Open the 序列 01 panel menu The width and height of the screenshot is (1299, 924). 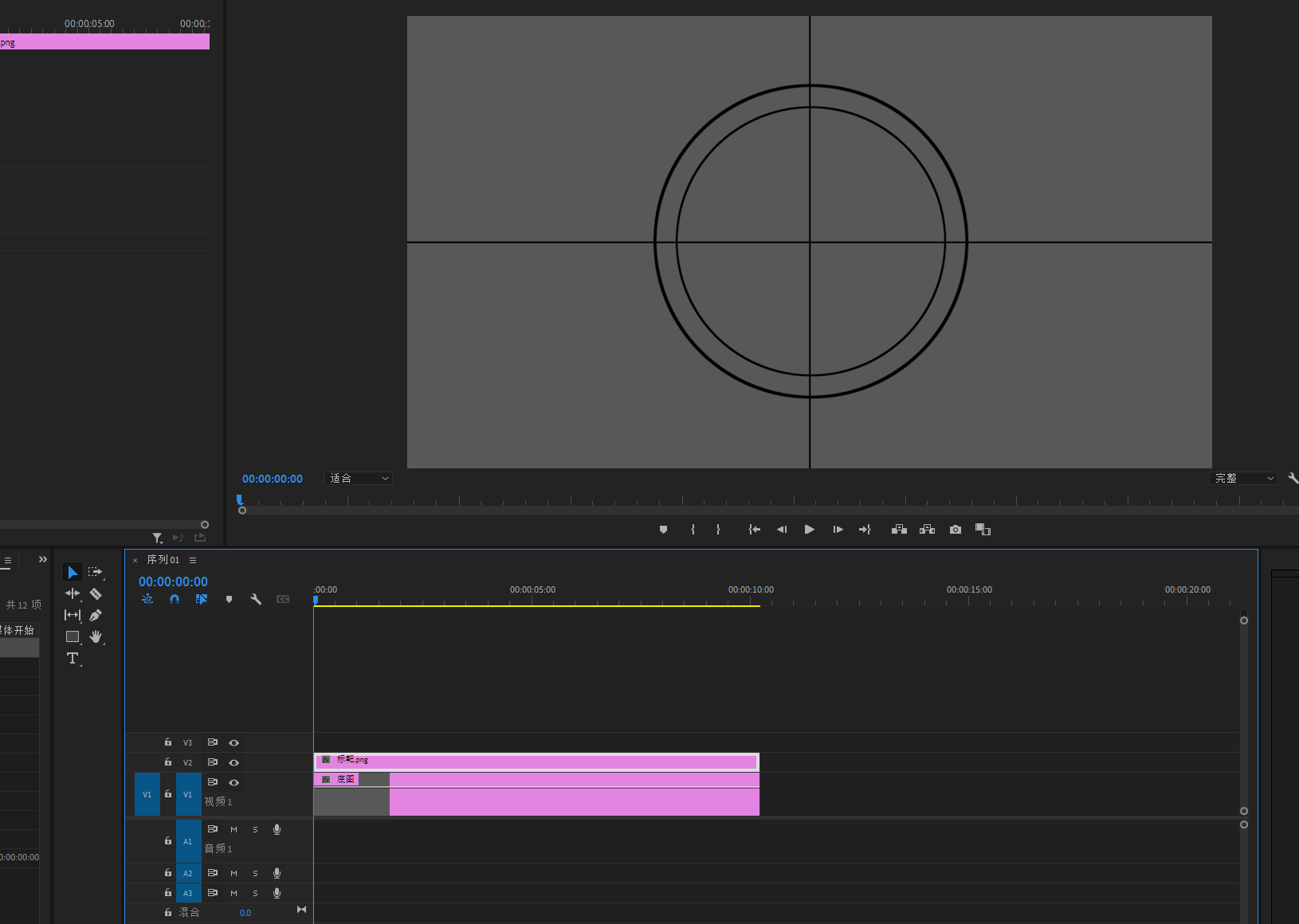click(193, 560)
